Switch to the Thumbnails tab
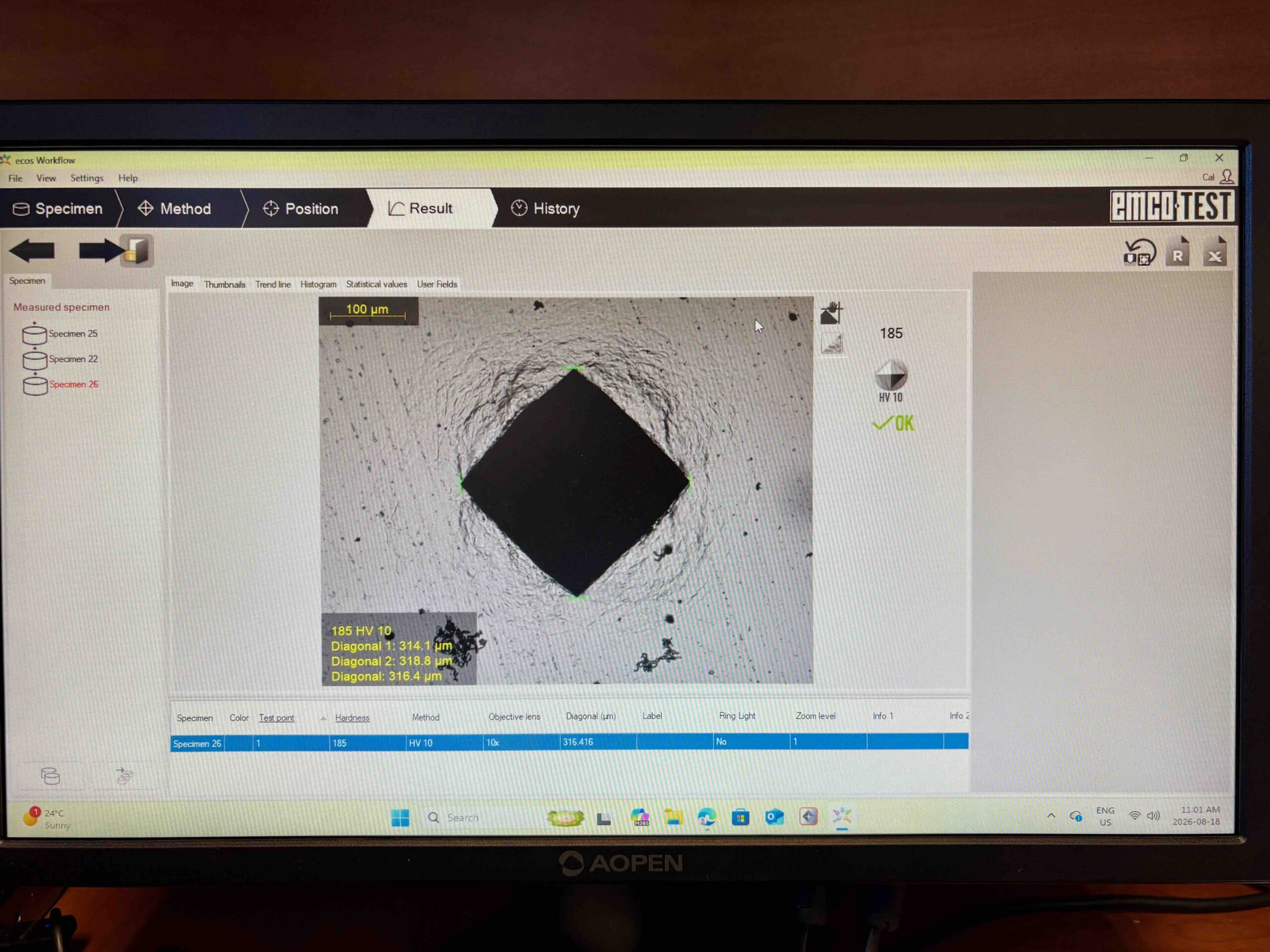Viewport: 1270px width, 952px height. 225,285
